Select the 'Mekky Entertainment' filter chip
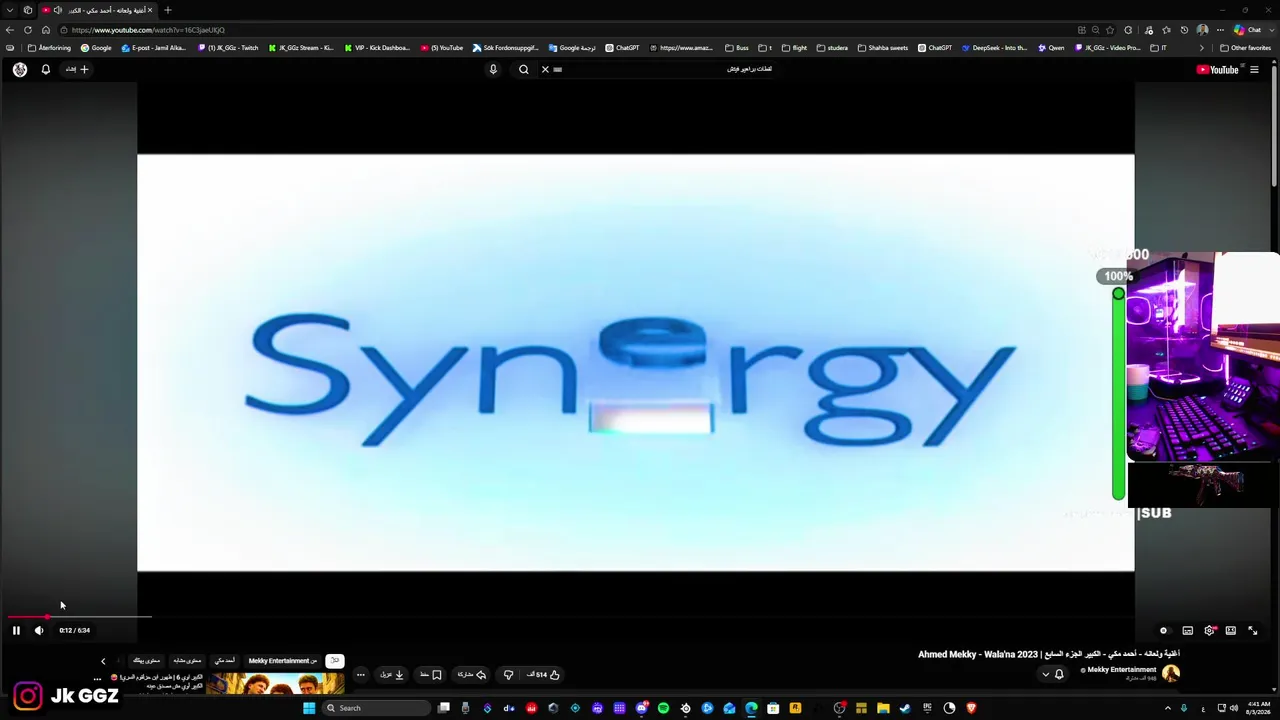 click(x=283, y=661)
